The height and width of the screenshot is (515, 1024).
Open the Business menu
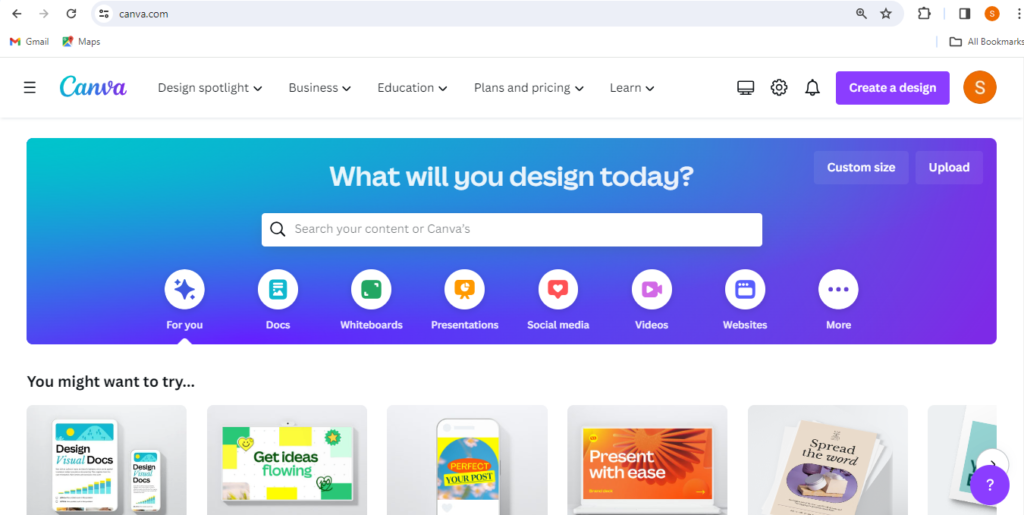tap(319, 87)
